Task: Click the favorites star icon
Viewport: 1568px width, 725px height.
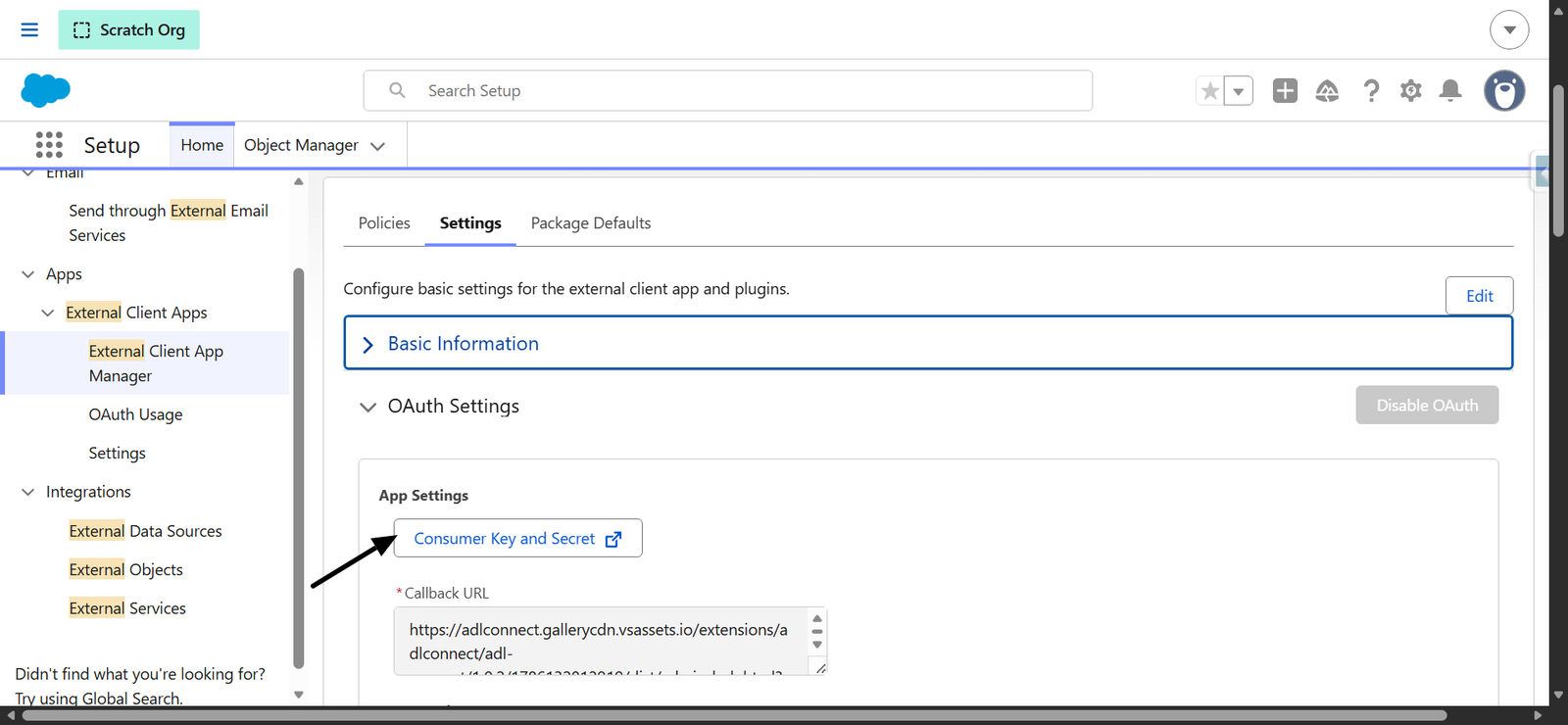Action: [1210, 91]
